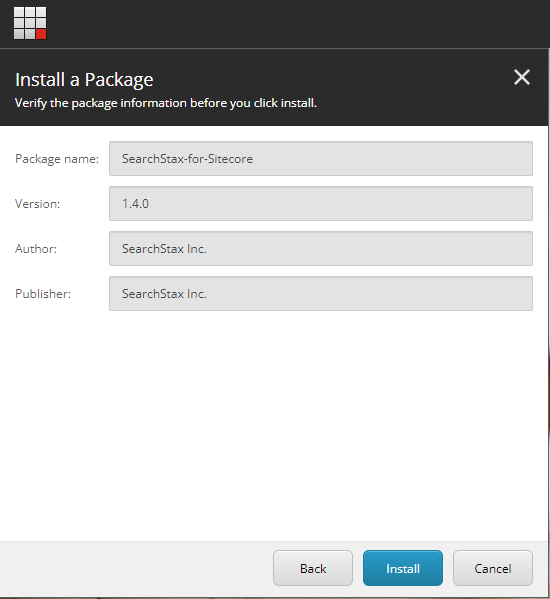Click the empty white dialog body area

(274, 424)
